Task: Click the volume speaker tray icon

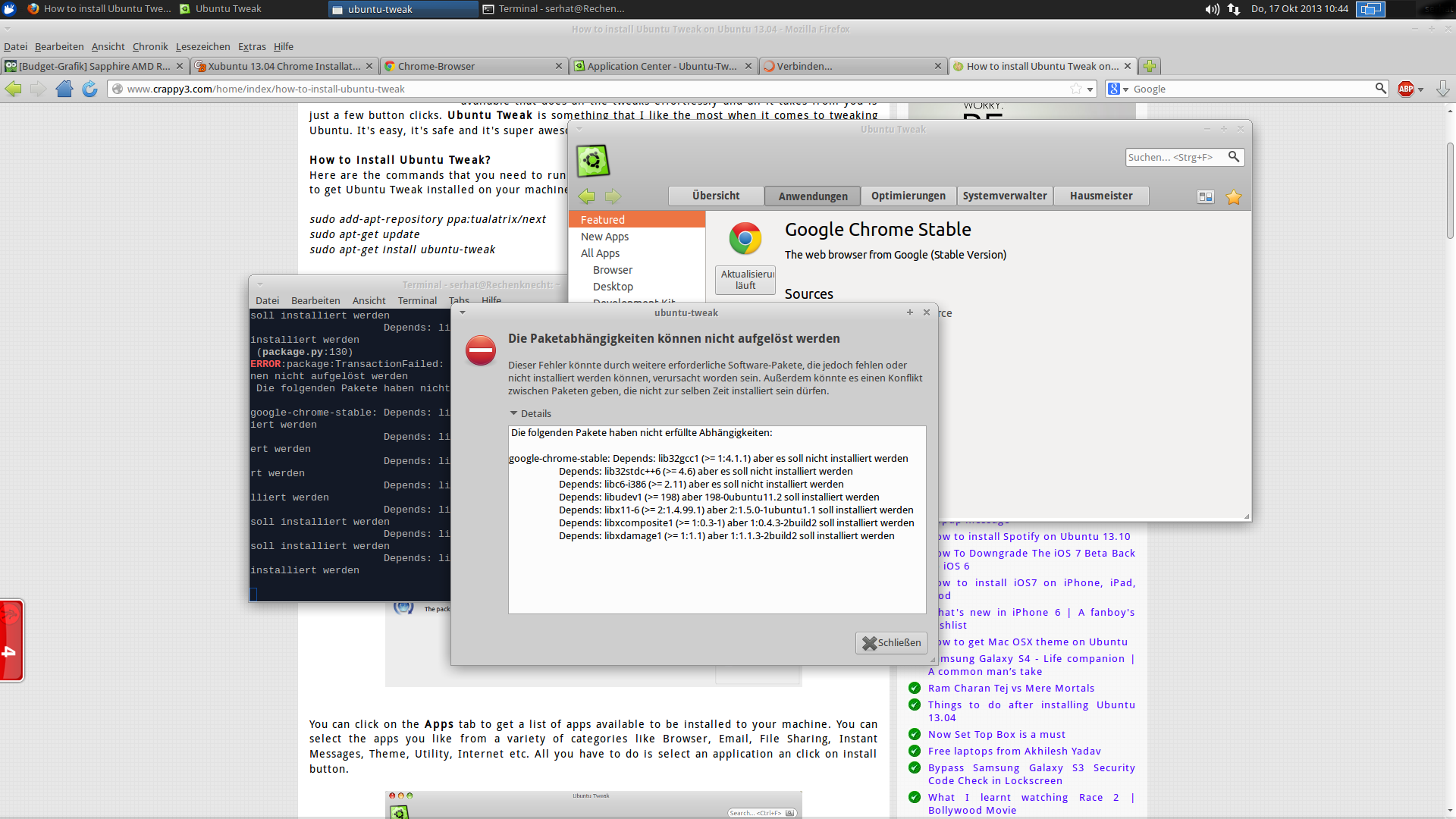Action: coord(1211,9)
